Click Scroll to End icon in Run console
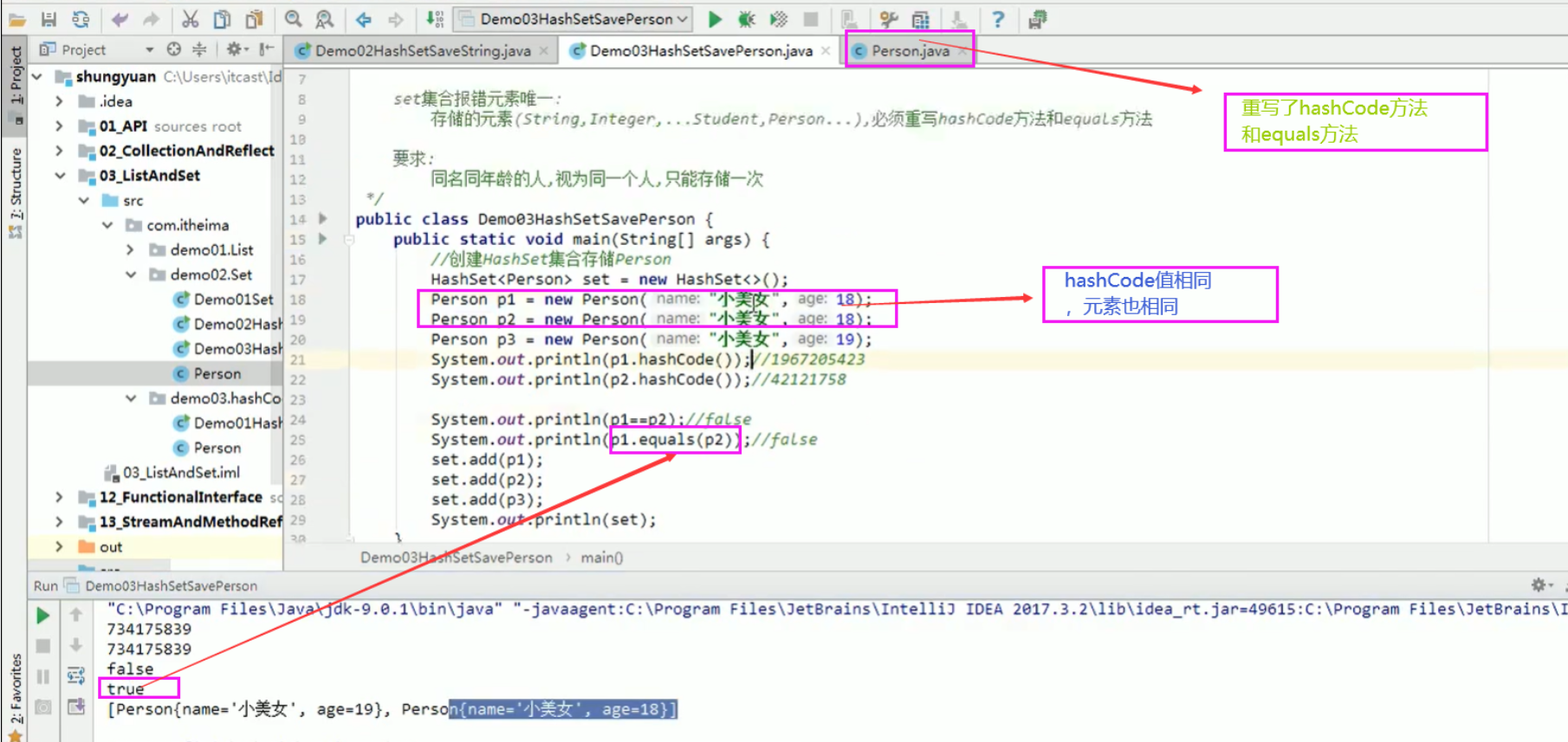Screen dimensions: 1568x742 point(76,707)
